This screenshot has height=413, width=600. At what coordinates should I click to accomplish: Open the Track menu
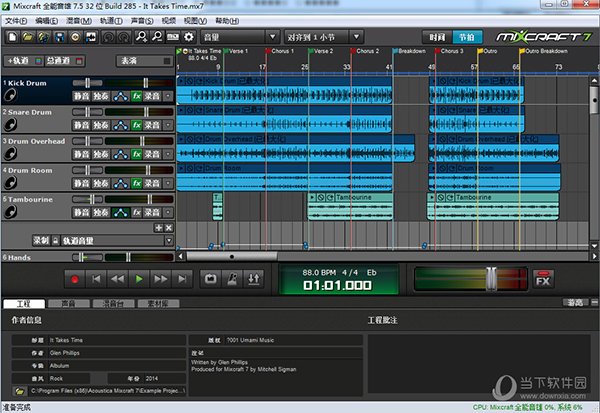pos(111,21)
